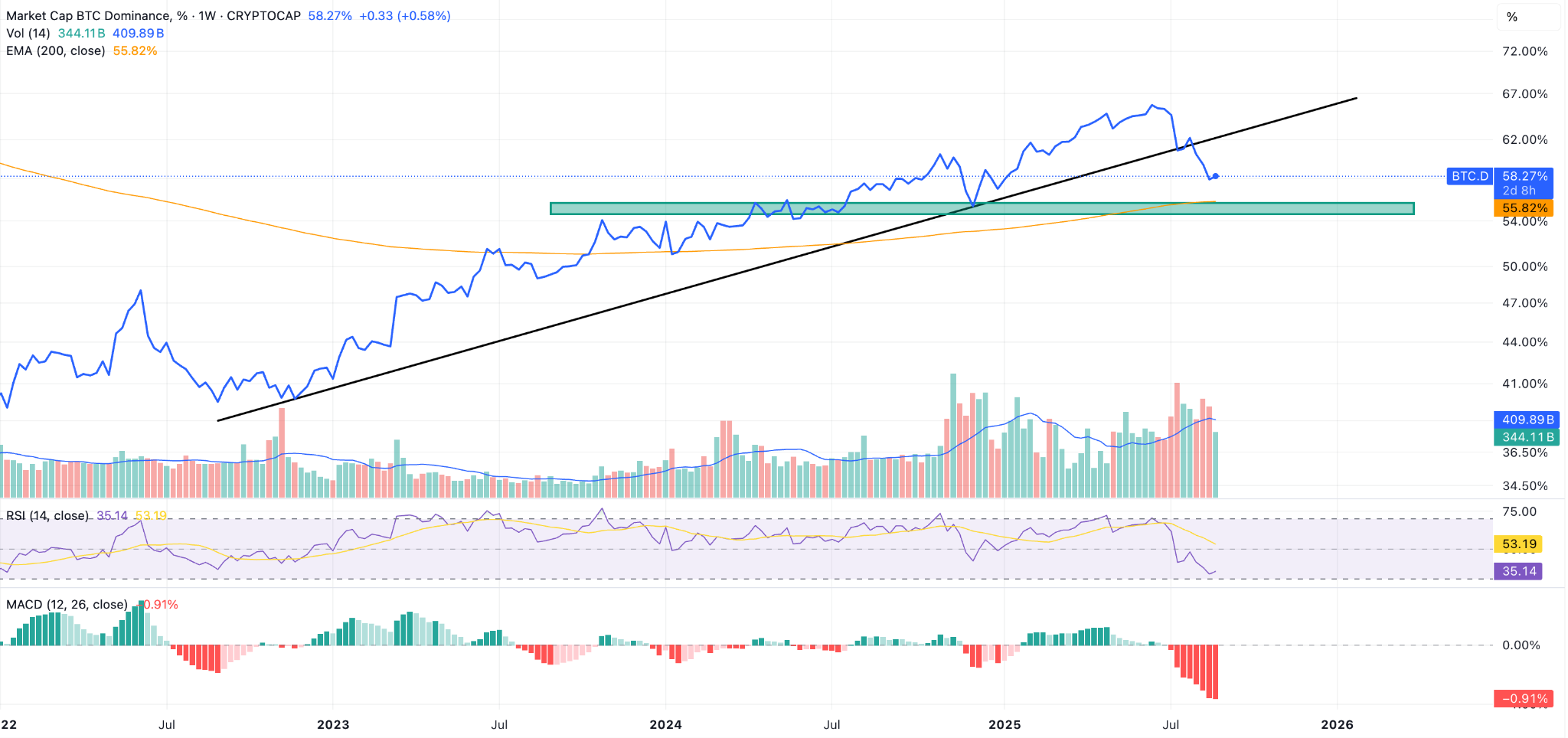Click 47.00% on the price scale
Image resolution: width=1568 pixels, height=738 pixels.
click(x=1524, y=303)
